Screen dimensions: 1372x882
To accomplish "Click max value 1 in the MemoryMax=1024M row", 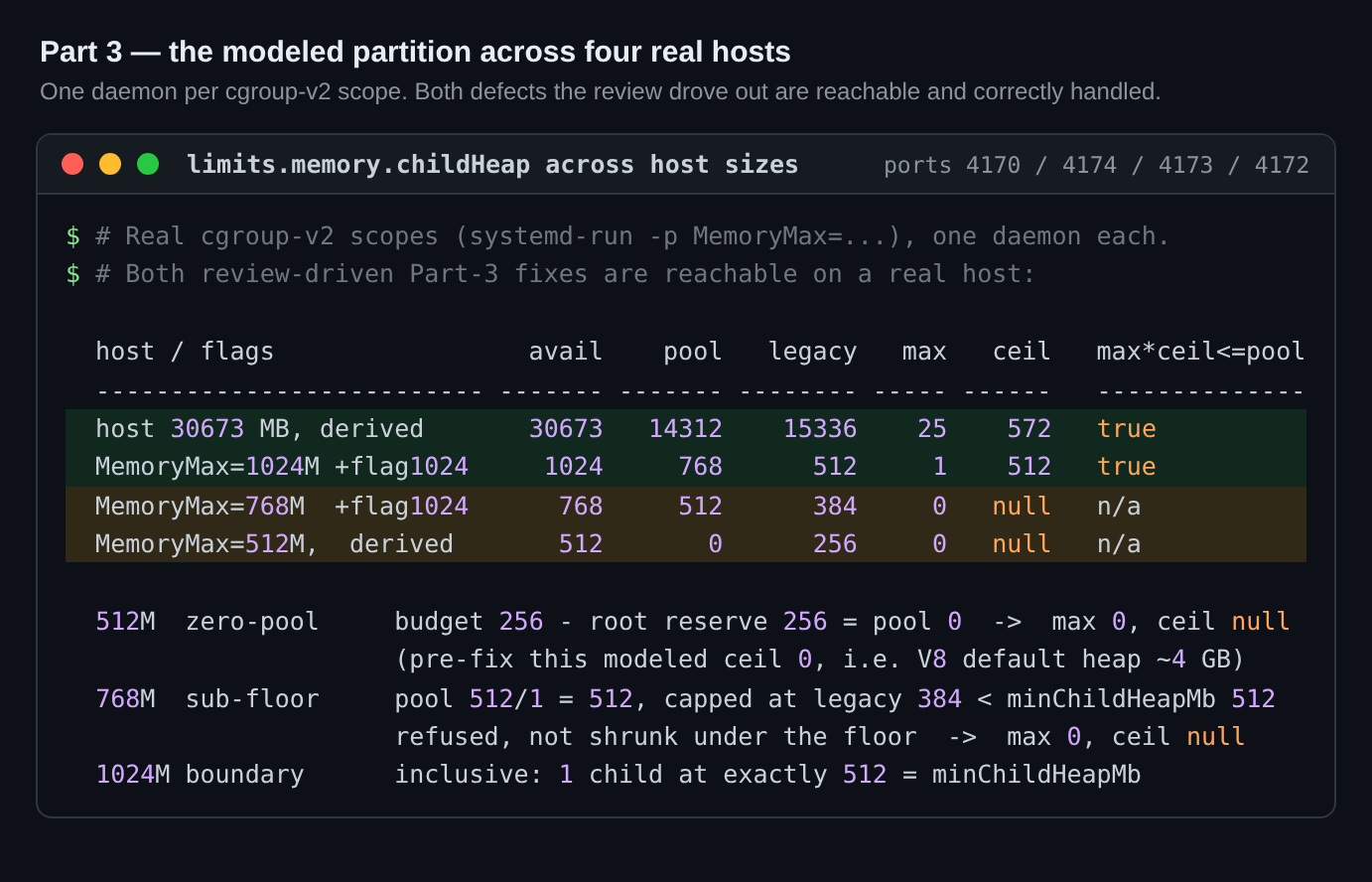I will coord(939,467).
